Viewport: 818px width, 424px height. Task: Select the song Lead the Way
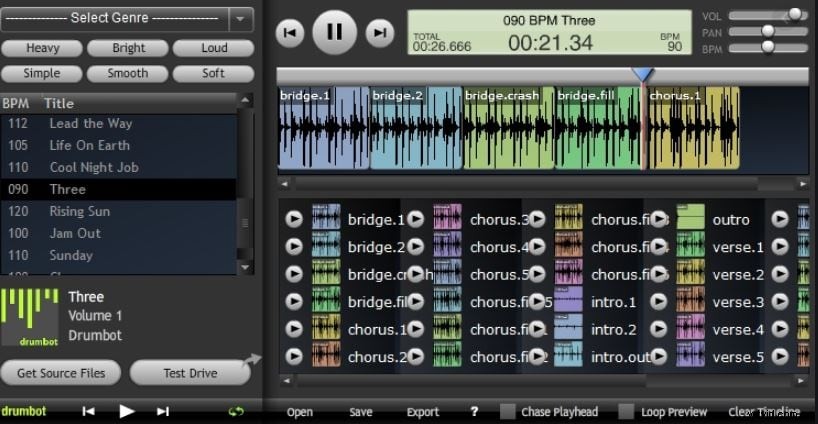coord(118,124)
